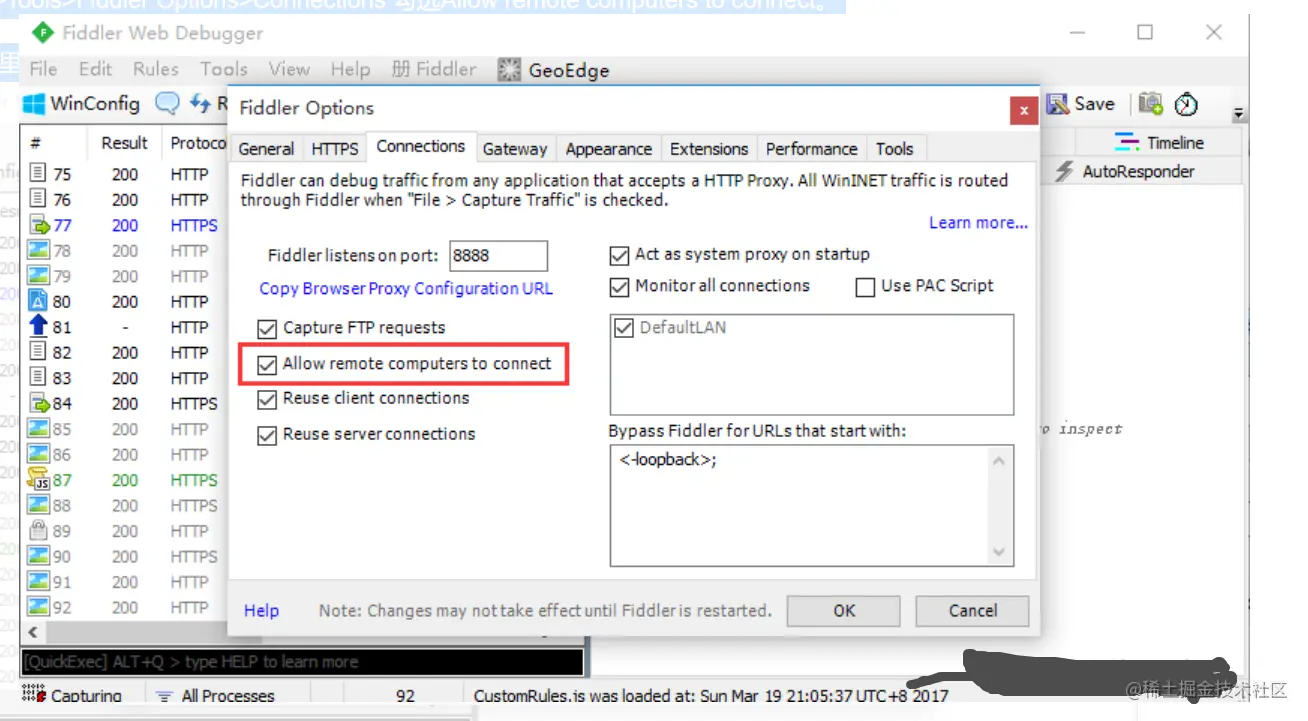Open the View menu
The image size is (1308, 721).
pyautogui.click(x=289, y=69)
